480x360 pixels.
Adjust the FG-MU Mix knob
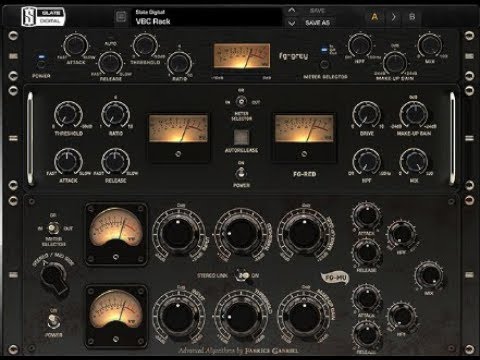429,276
